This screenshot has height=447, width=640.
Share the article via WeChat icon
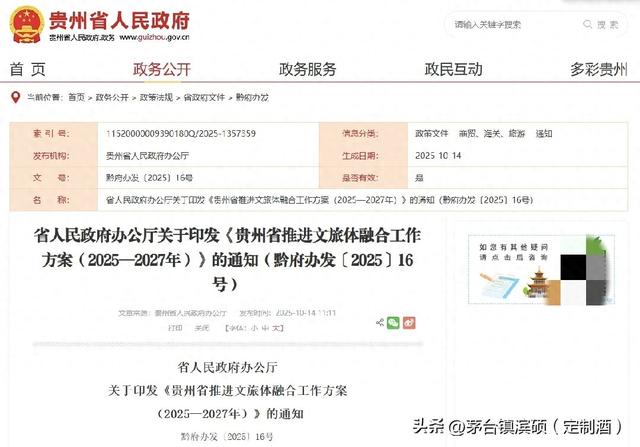tap(393, 323)
